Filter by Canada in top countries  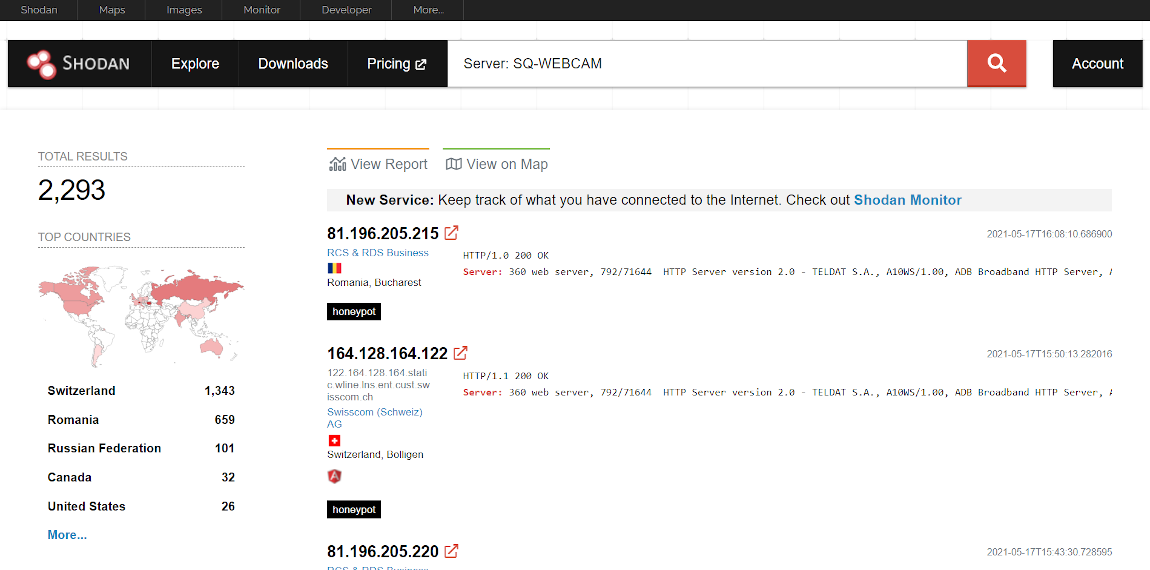pyautogui.click(x=70, y=478)
